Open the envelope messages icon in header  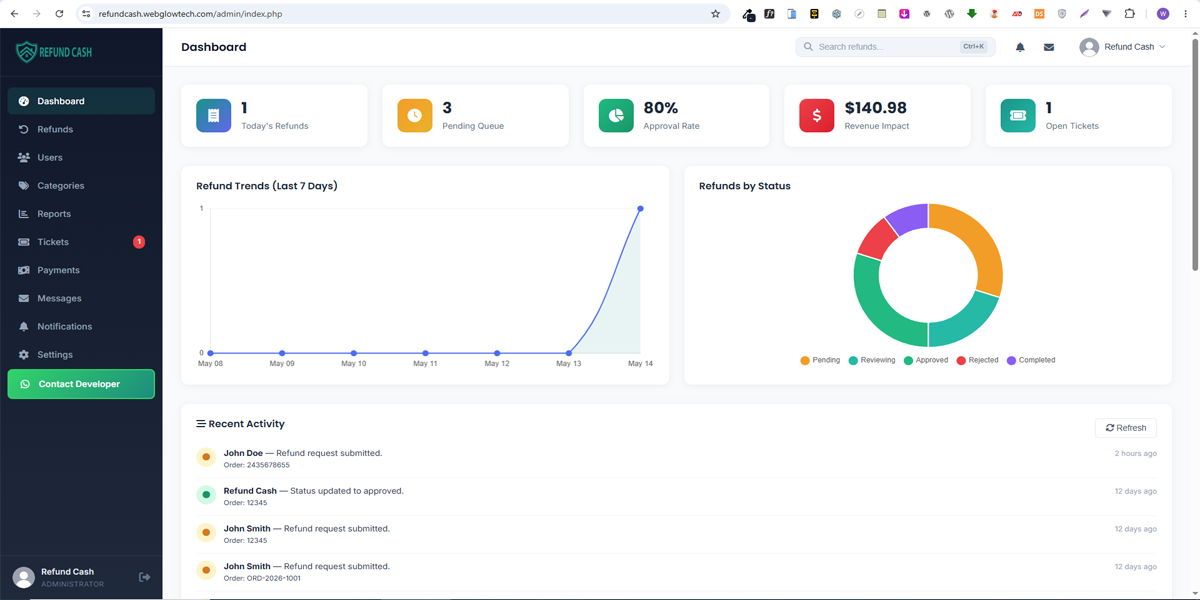click(x=1049, y=47)
